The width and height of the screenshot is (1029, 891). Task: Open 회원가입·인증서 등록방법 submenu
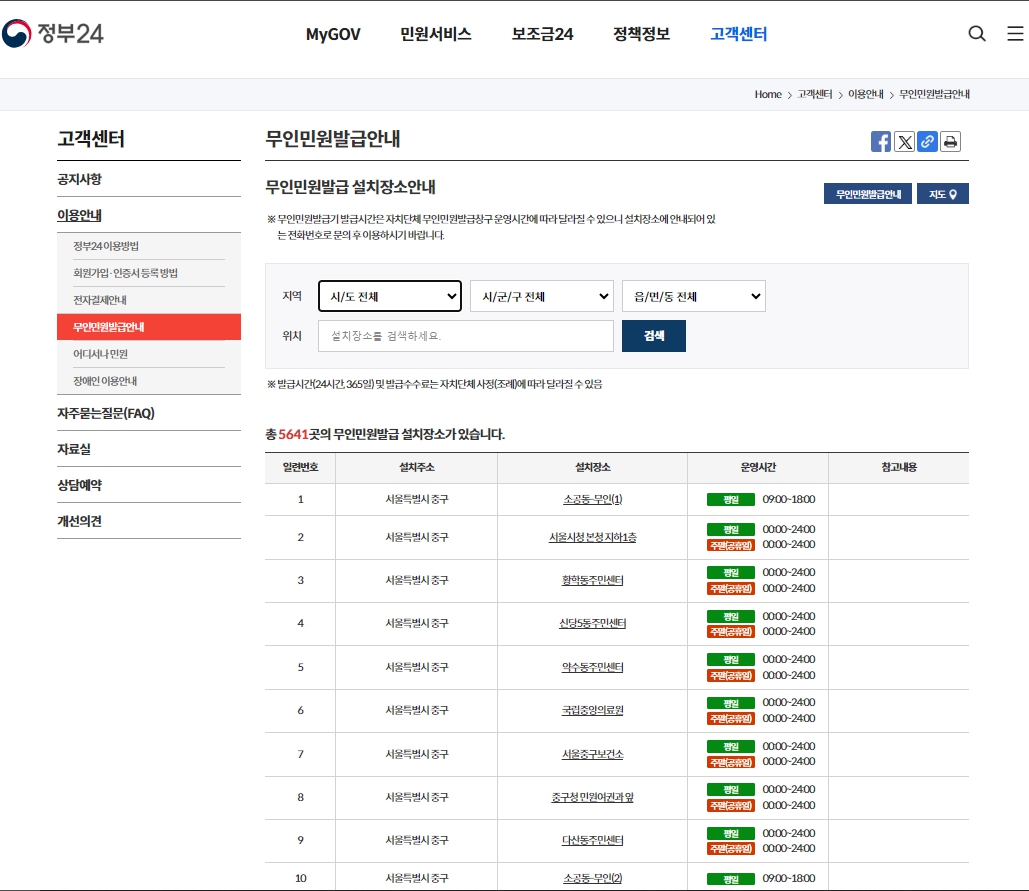click(x=125, y=273)
